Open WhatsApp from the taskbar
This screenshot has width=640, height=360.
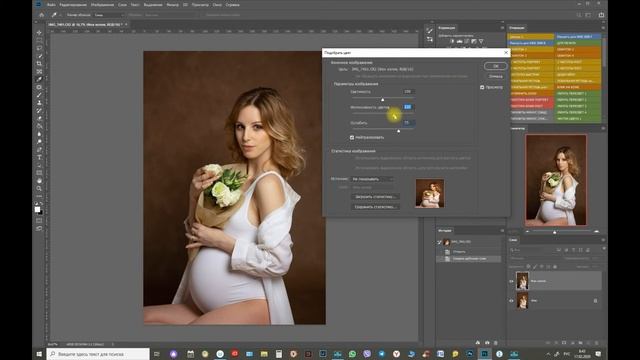point(352,354)
